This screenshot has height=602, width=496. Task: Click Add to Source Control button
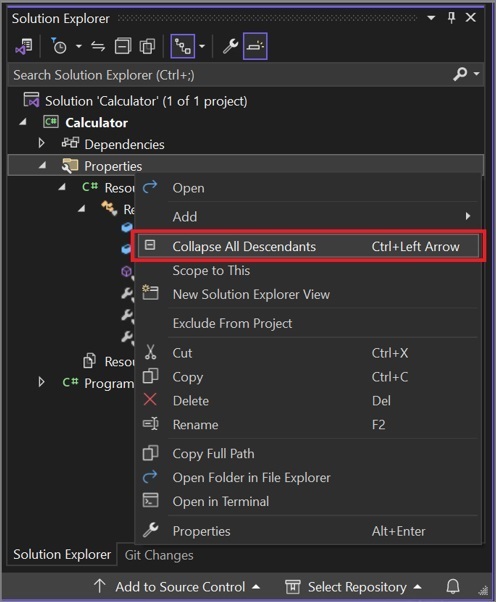177,587
